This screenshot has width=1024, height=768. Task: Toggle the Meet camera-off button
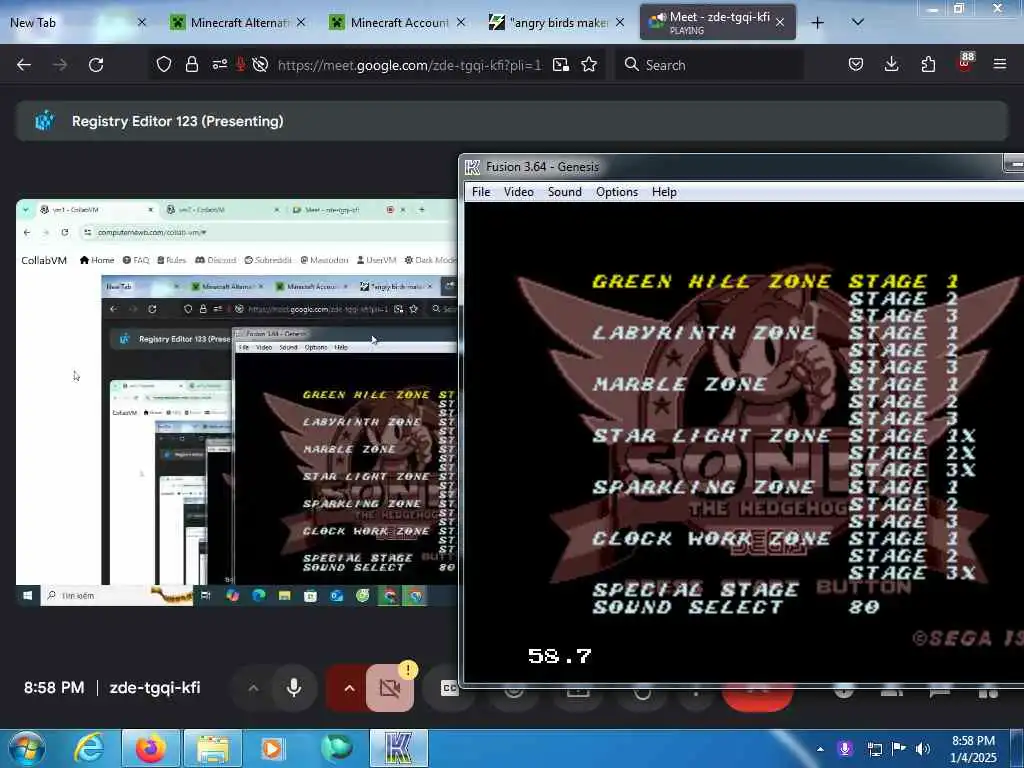click(x=390, y=688)
